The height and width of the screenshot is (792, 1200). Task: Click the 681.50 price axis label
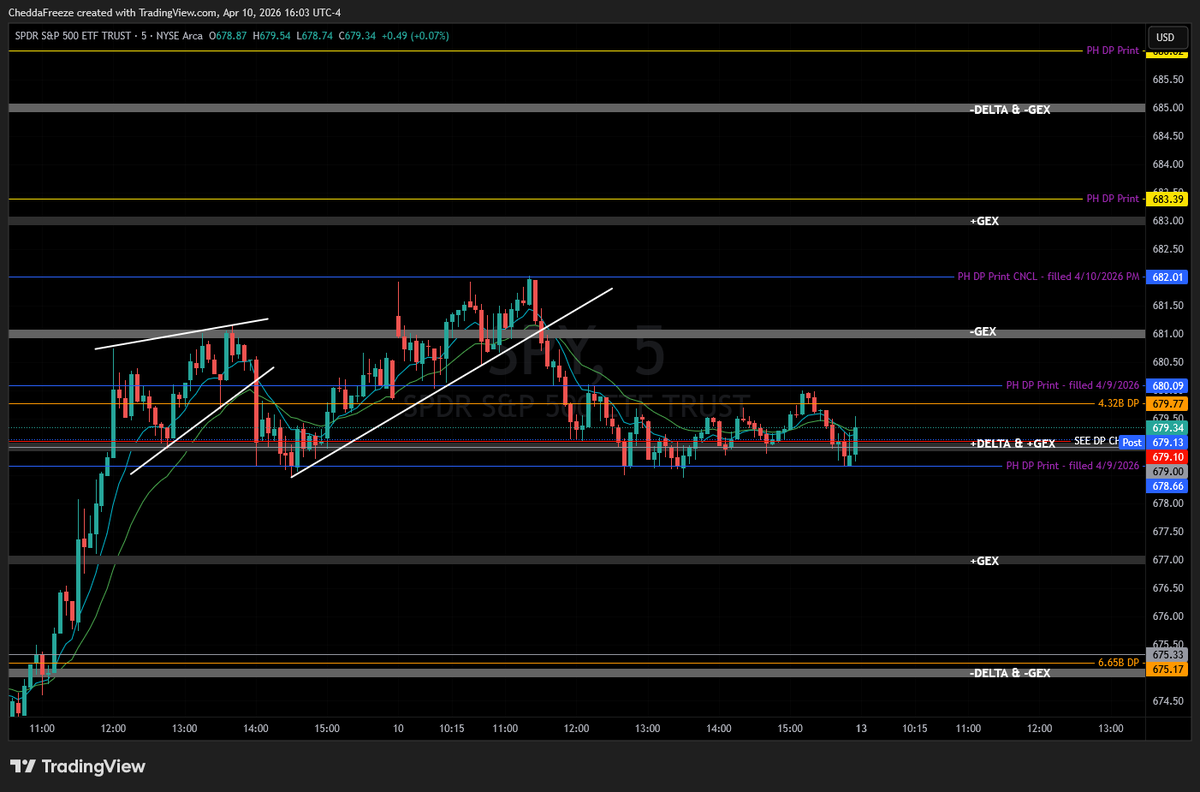point(1168,306)
